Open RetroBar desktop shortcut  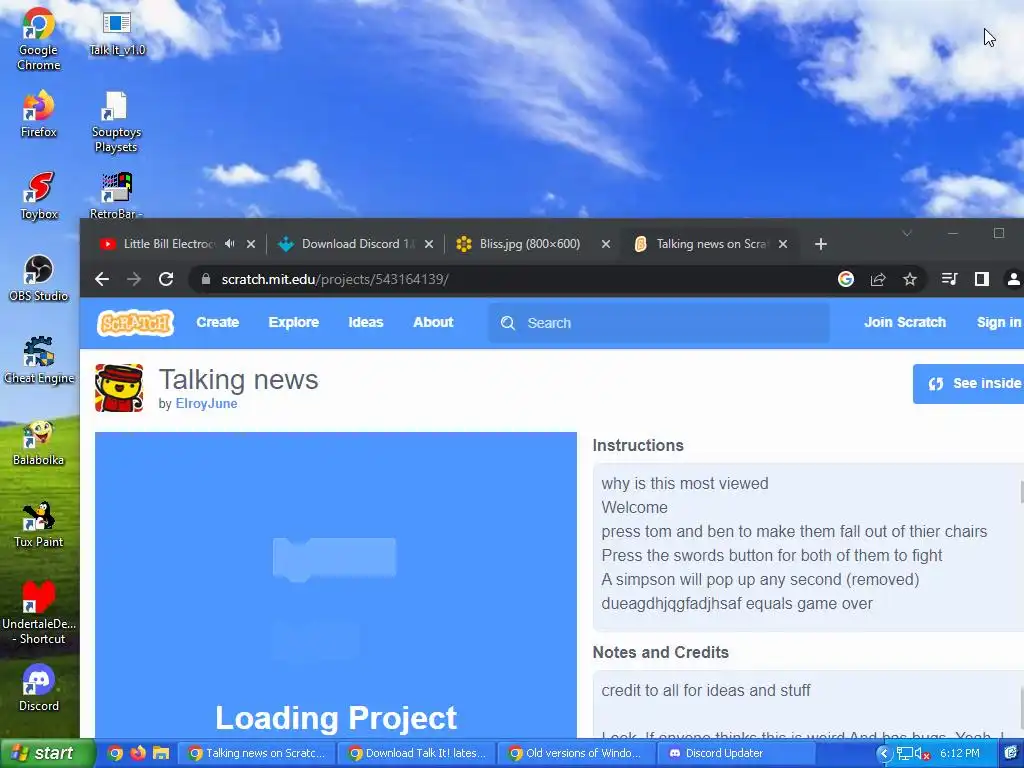[116, 195]
